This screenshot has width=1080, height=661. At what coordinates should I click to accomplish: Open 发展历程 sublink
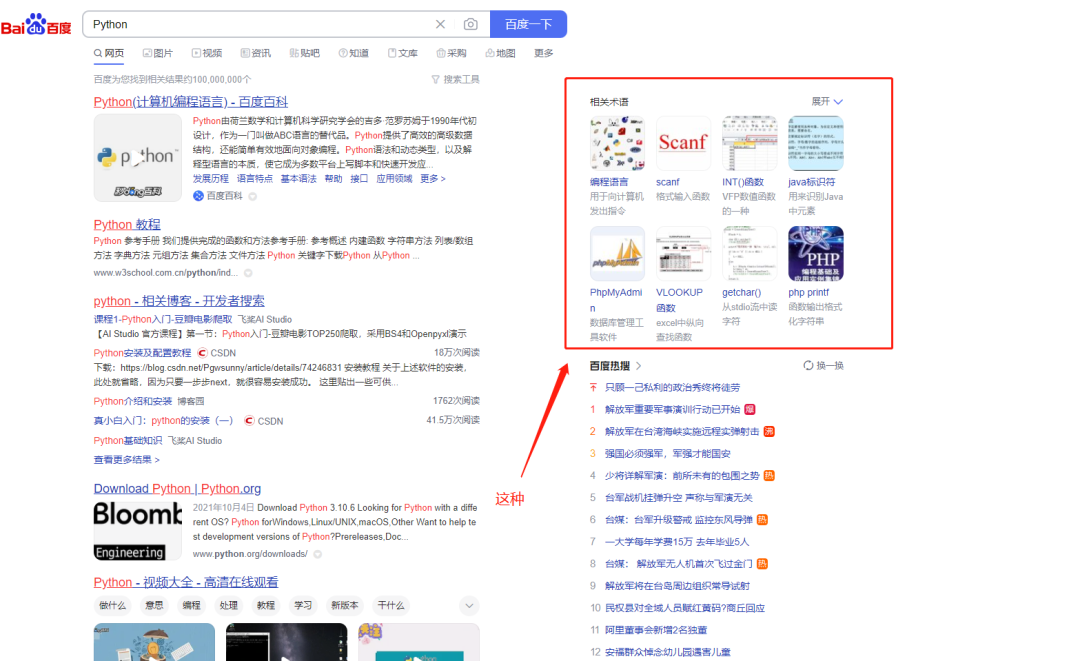[x=211, y=178]
